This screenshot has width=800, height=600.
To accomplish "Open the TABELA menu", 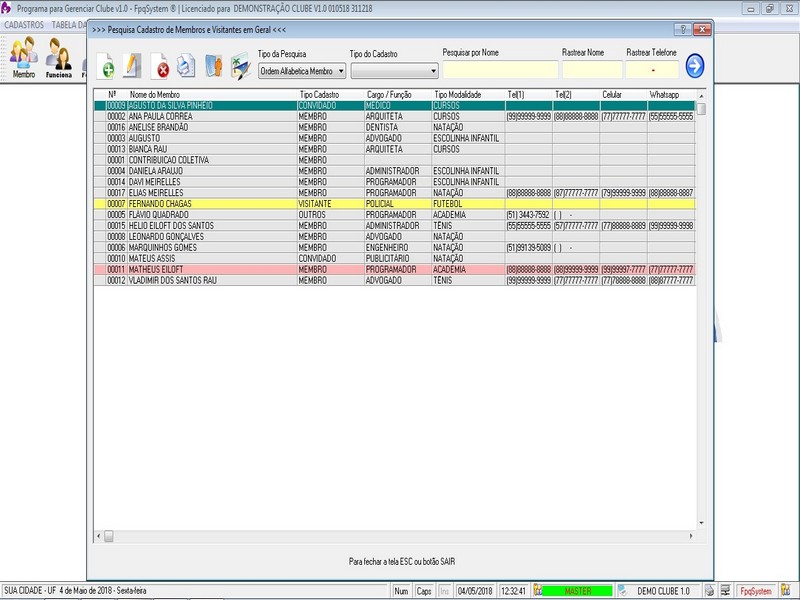I will (68, 24).
